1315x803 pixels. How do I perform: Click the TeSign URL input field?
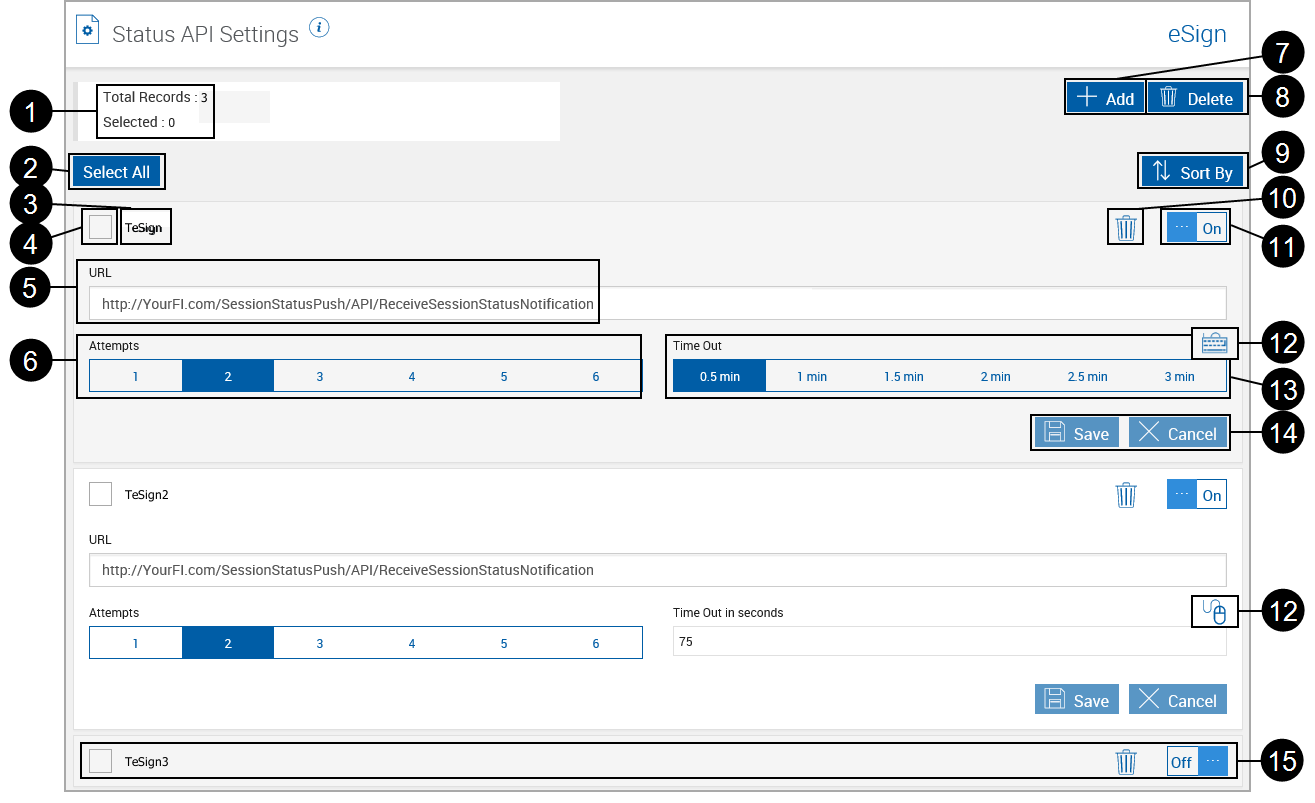point(657,303)
